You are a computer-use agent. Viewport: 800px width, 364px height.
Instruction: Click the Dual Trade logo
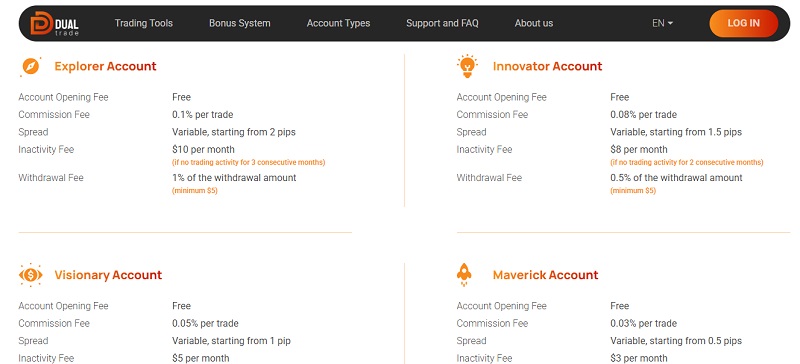tap(55, 23)
